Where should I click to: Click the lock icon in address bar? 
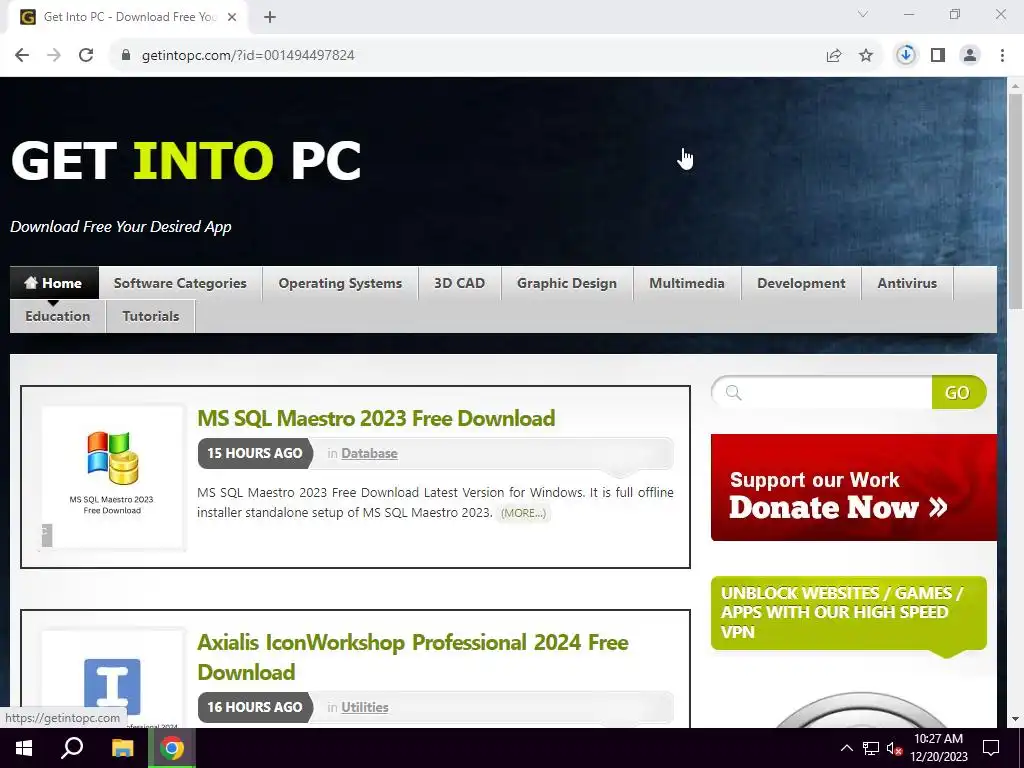pyautogui.click(x=125, y=55)
